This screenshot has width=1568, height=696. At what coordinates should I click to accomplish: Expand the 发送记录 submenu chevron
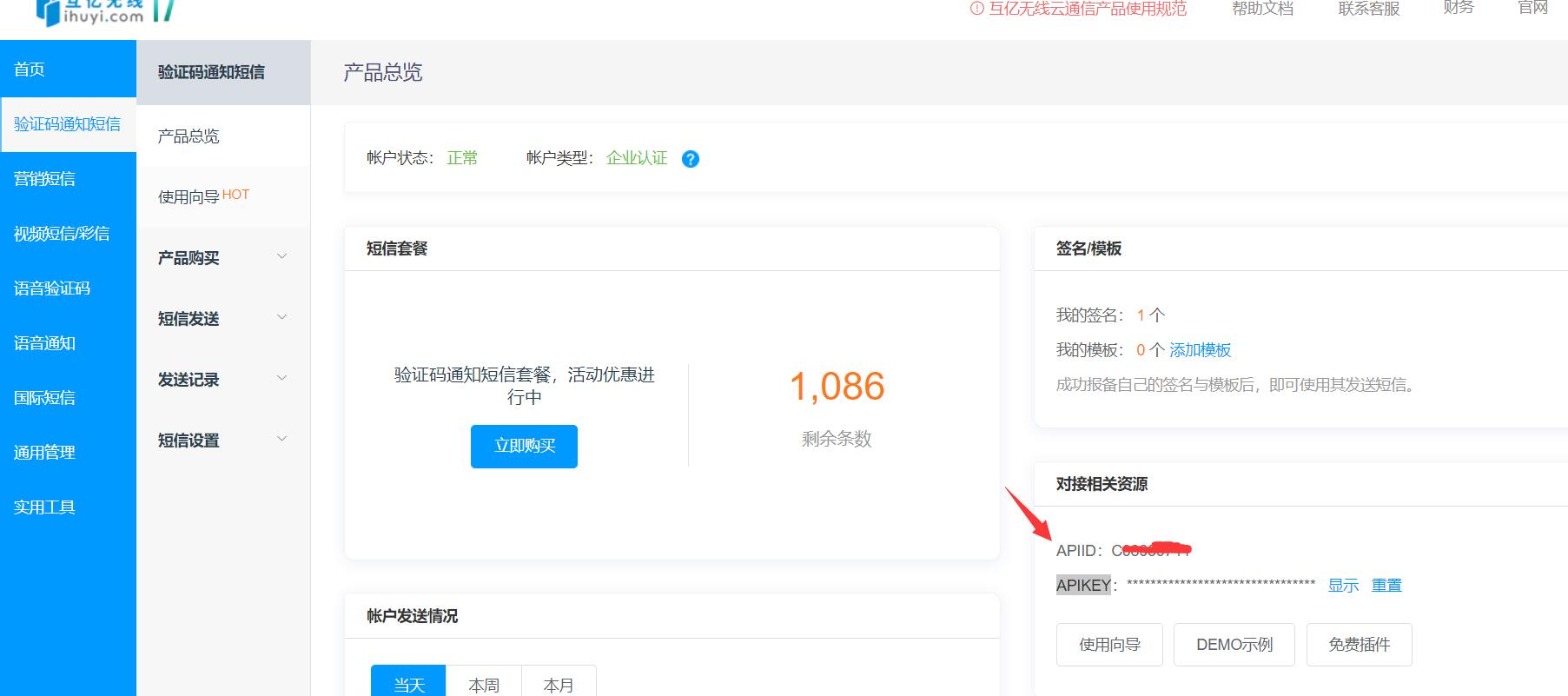click(x=281, y=378)
